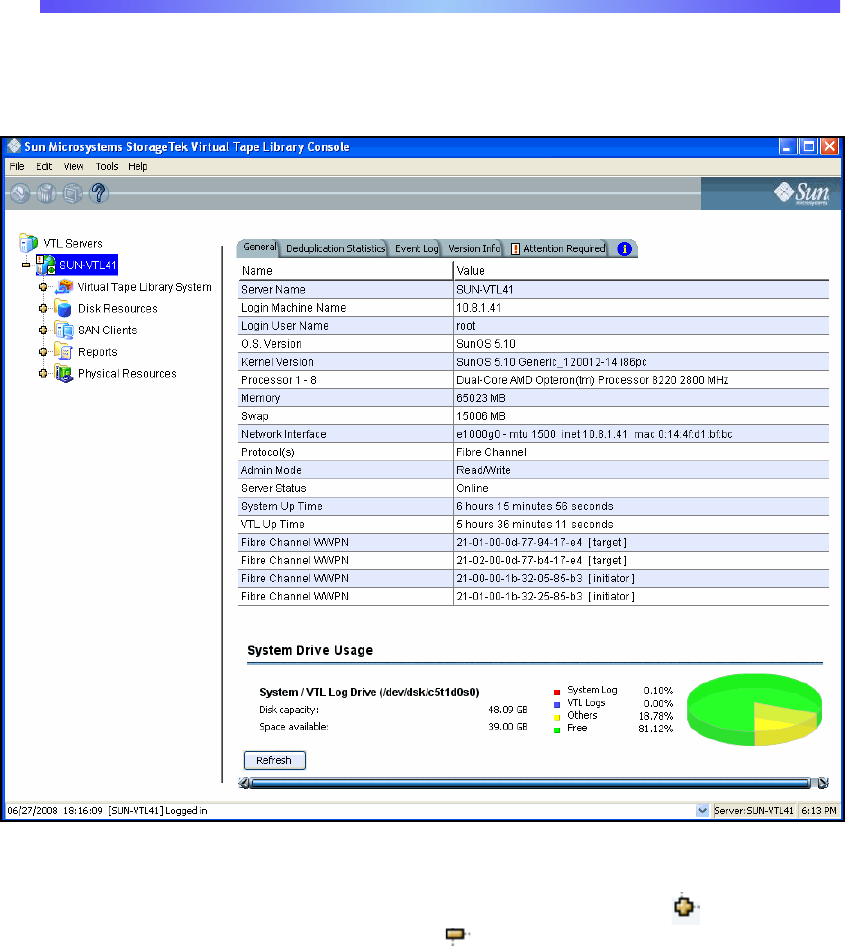Click the red Attention Required exclamation icon
The image size is (845, 946).
click(x=515, y=249)
